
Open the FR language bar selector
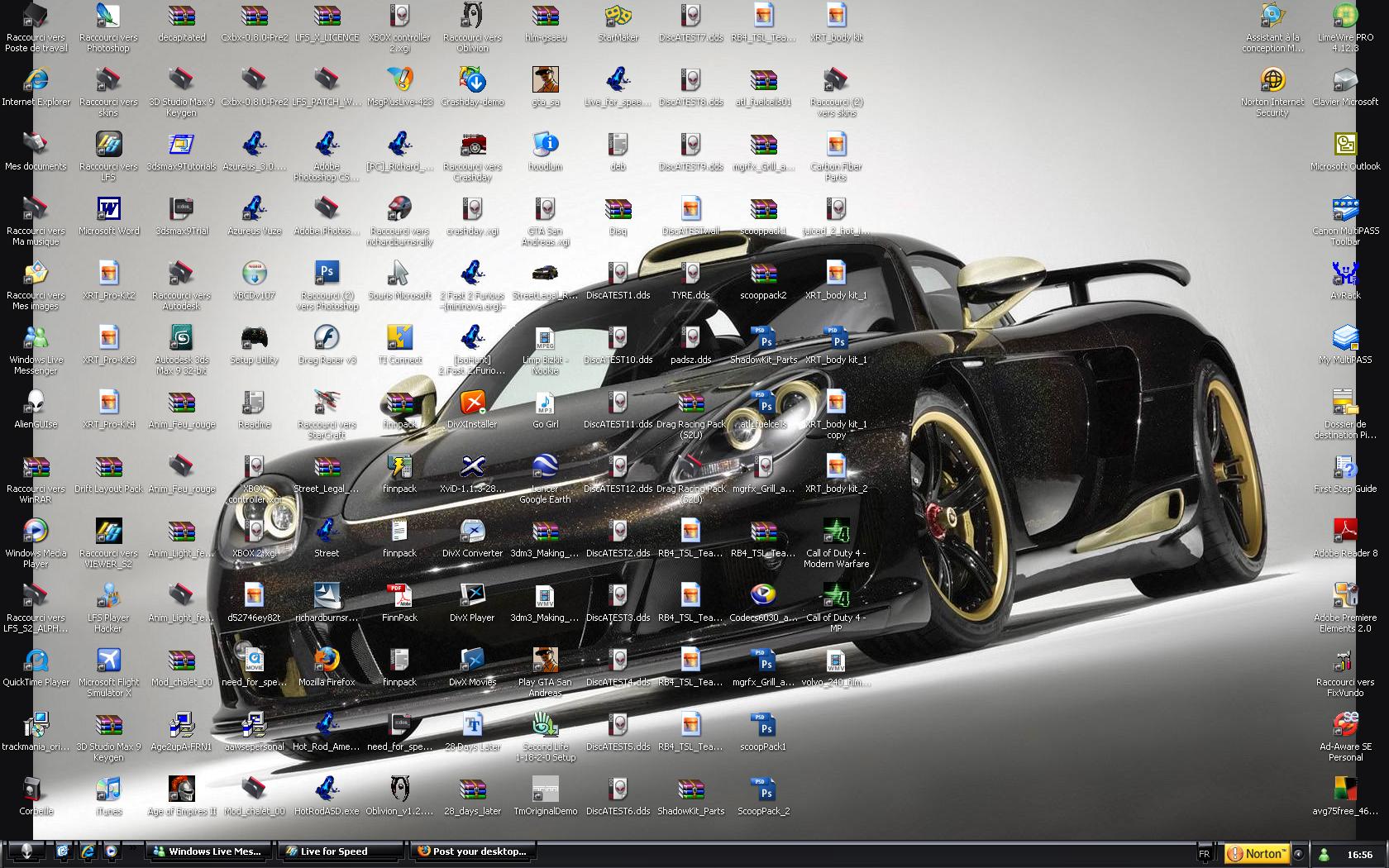(1204, 854)
